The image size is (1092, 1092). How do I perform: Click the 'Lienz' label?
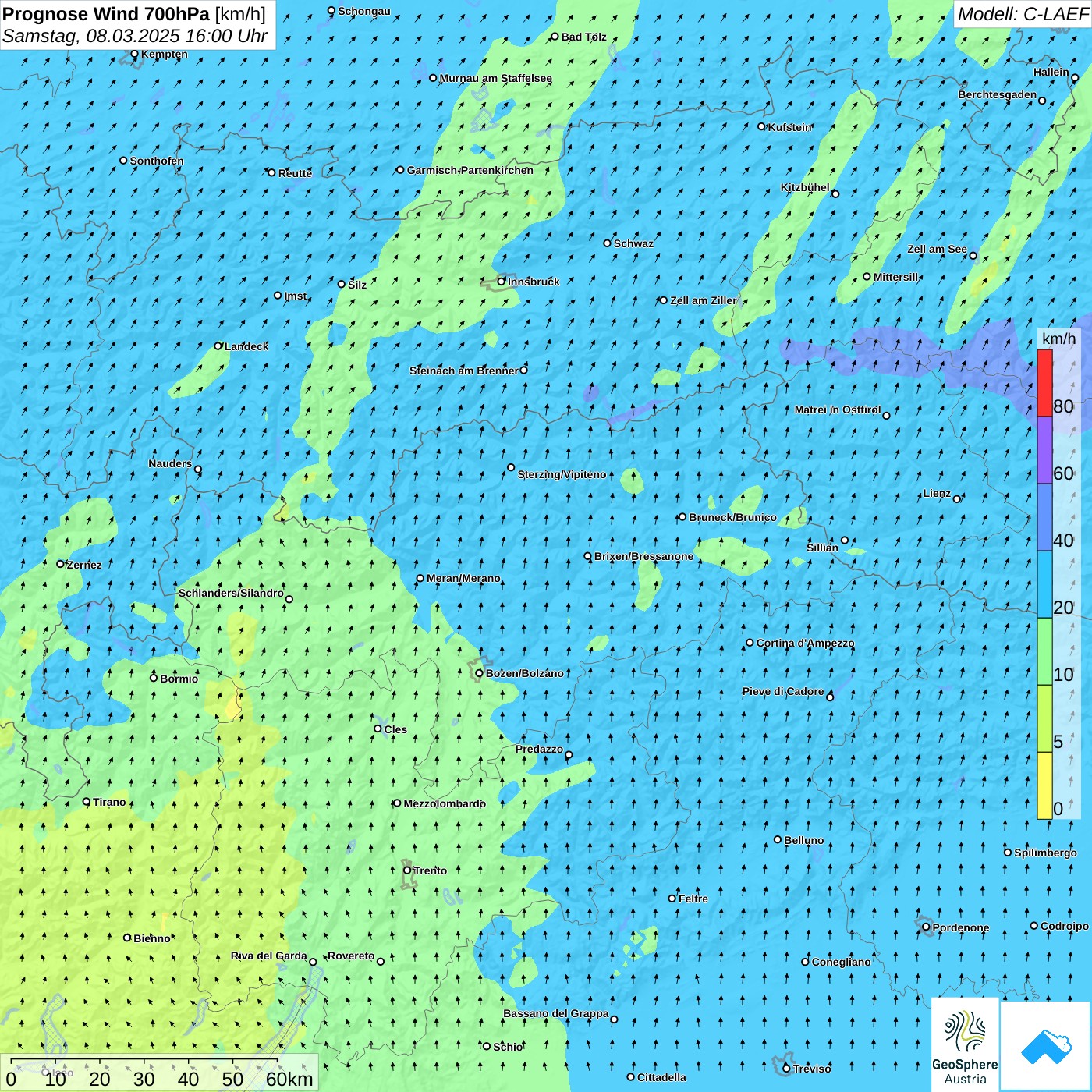[937, 493]
